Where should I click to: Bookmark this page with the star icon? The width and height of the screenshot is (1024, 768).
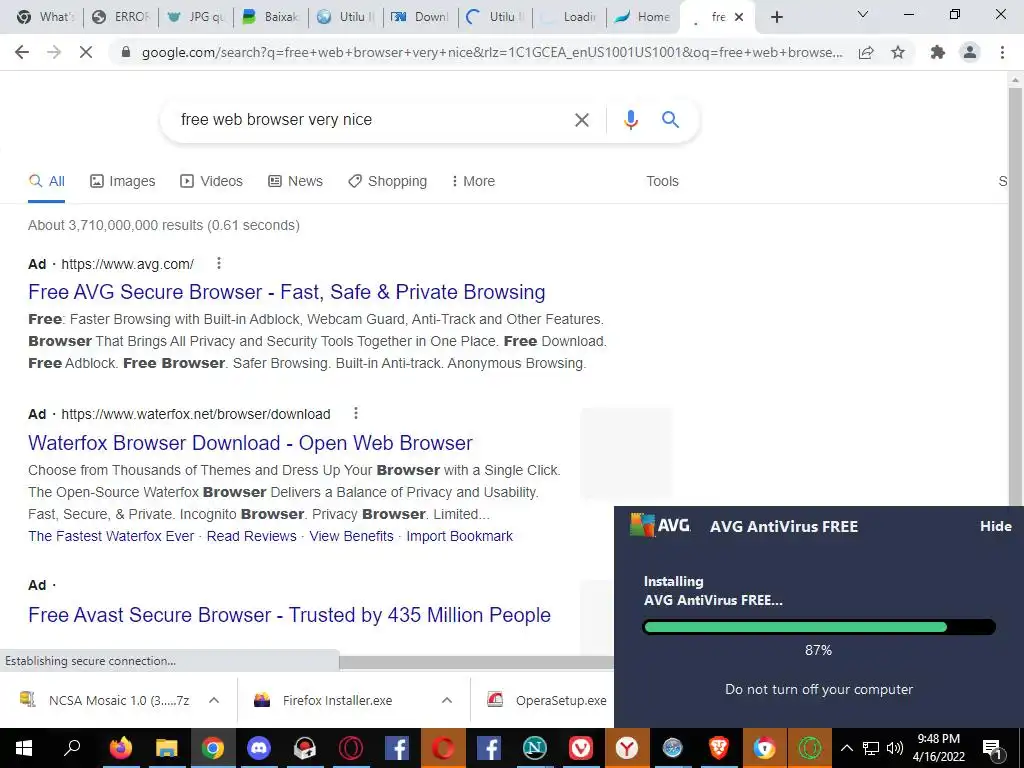[898, 52]
